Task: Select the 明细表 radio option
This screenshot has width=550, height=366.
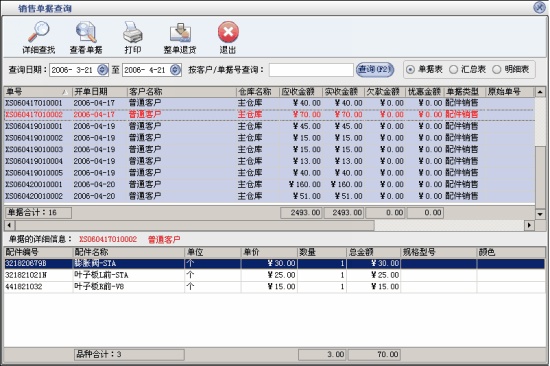Action: (x=496, y=69)
